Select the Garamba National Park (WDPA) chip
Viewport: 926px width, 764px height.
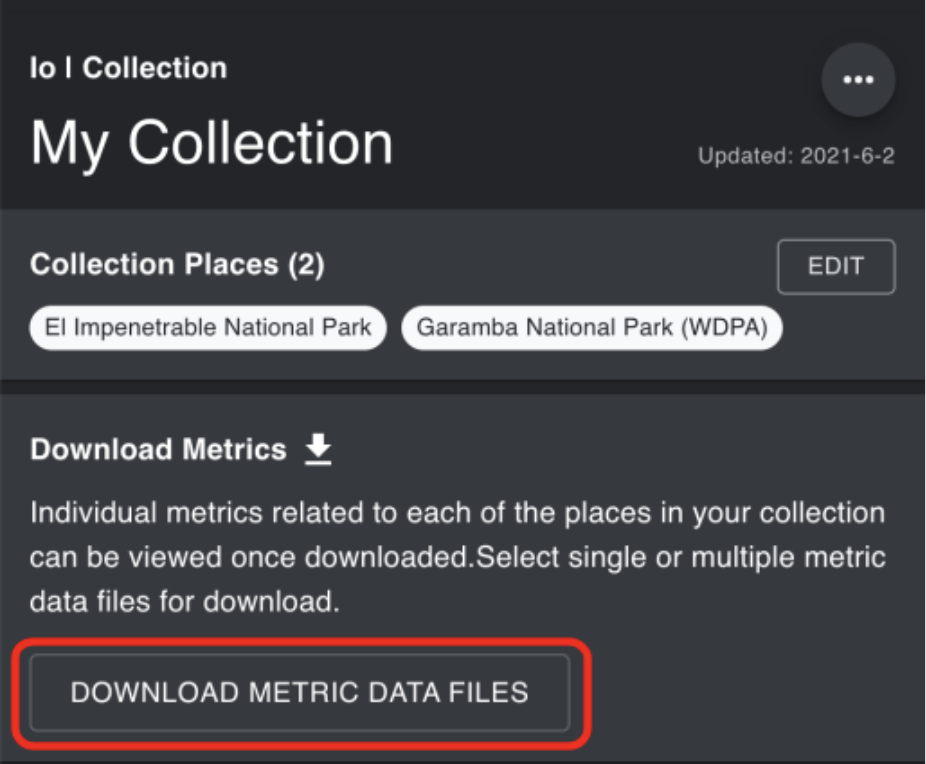coord(591,327)
